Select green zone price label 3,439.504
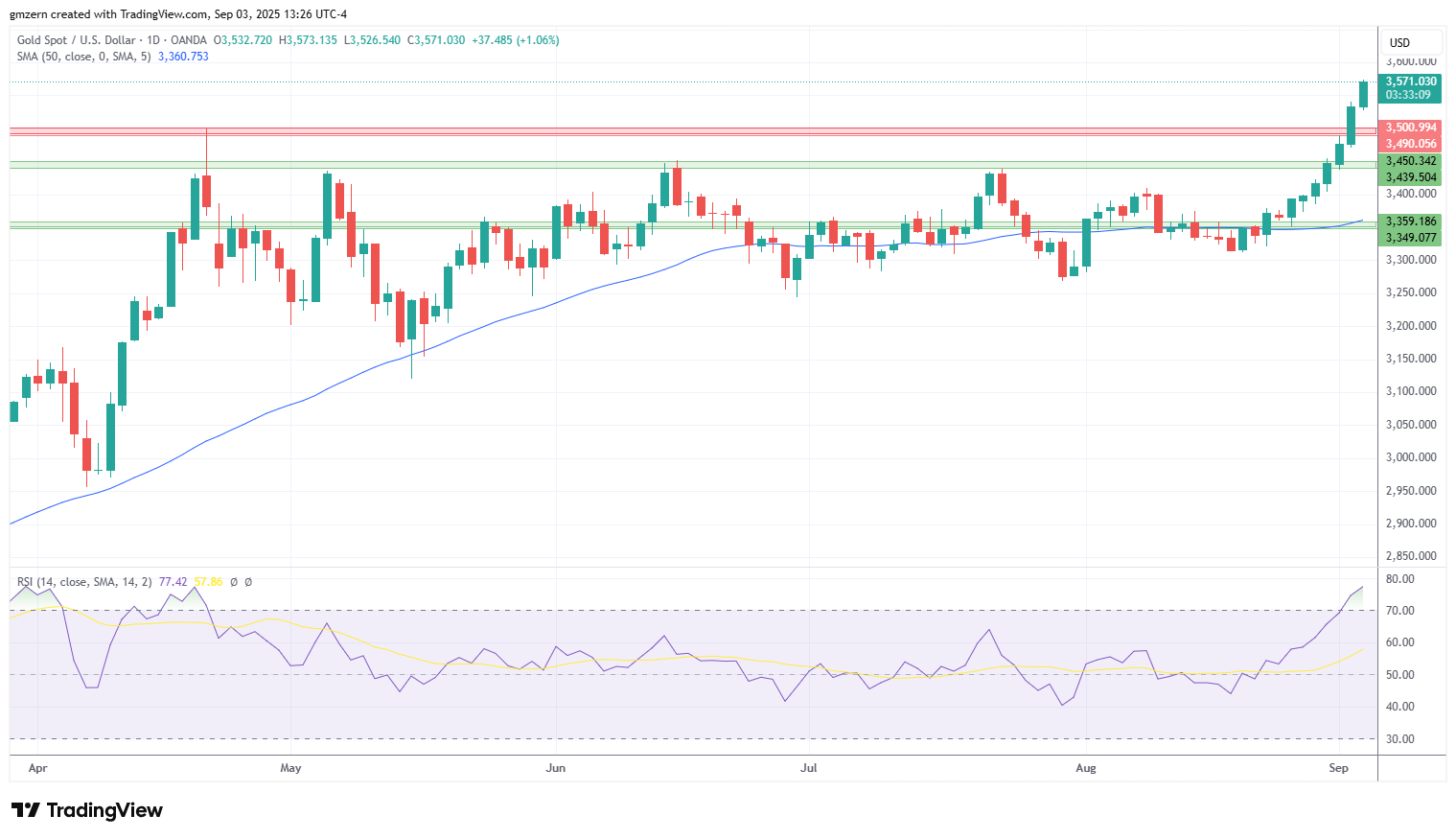The height and width of the screenshot is (839, 1456). coord(1411,177)
